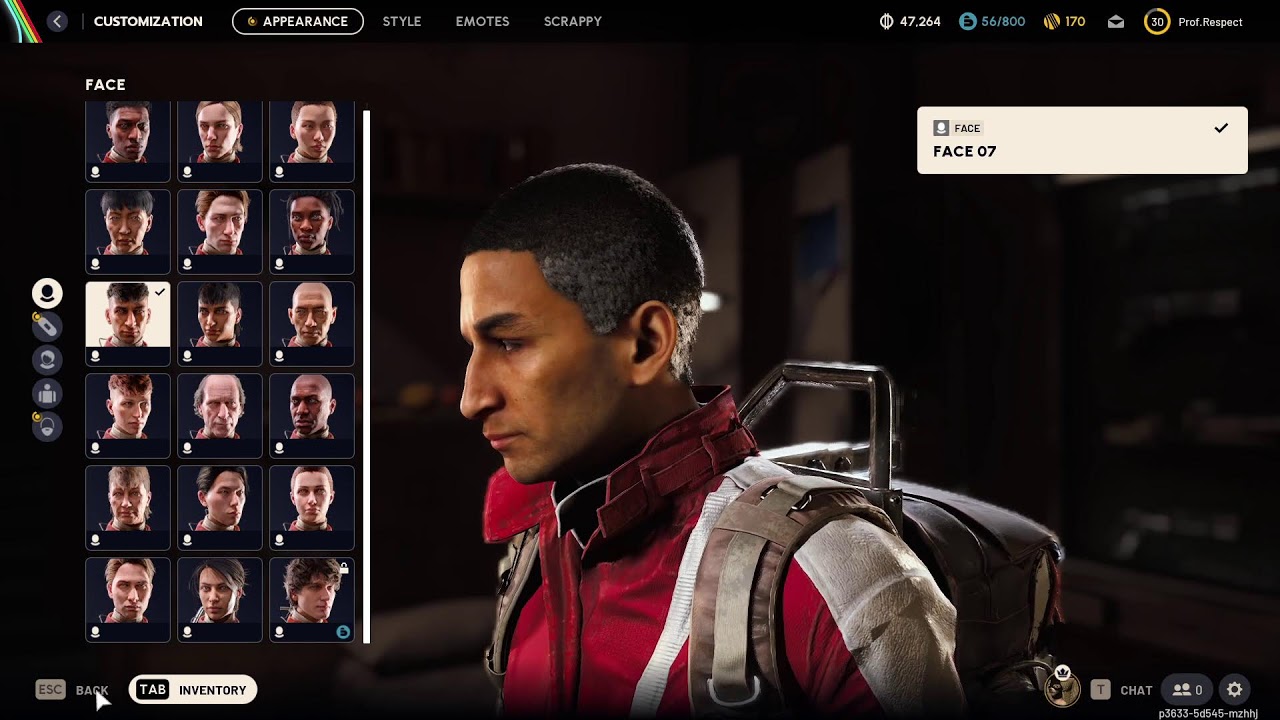Screen dimensions: 1280x720
Task: Select the brown-haired man face in bottom row
Action: click(128, 600)
